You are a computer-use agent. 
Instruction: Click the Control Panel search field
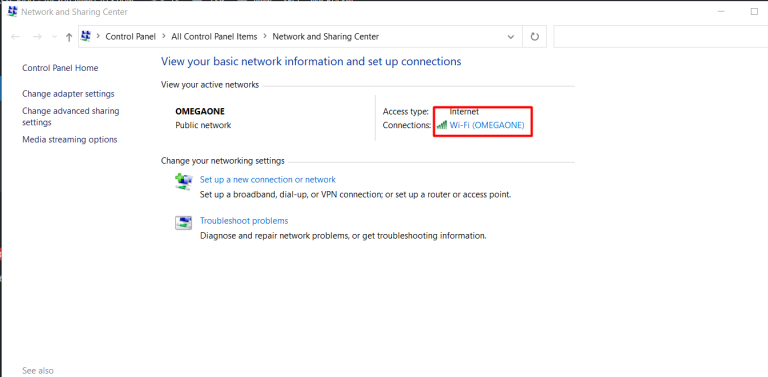(660, 37)
